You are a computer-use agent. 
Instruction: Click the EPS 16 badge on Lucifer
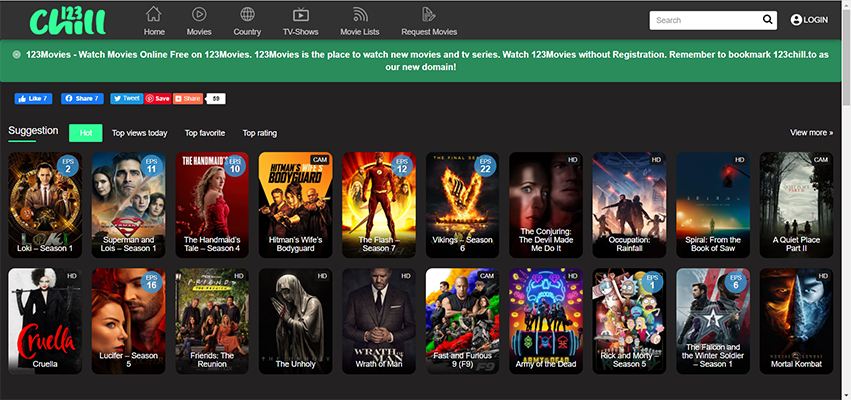pos(151,282)
